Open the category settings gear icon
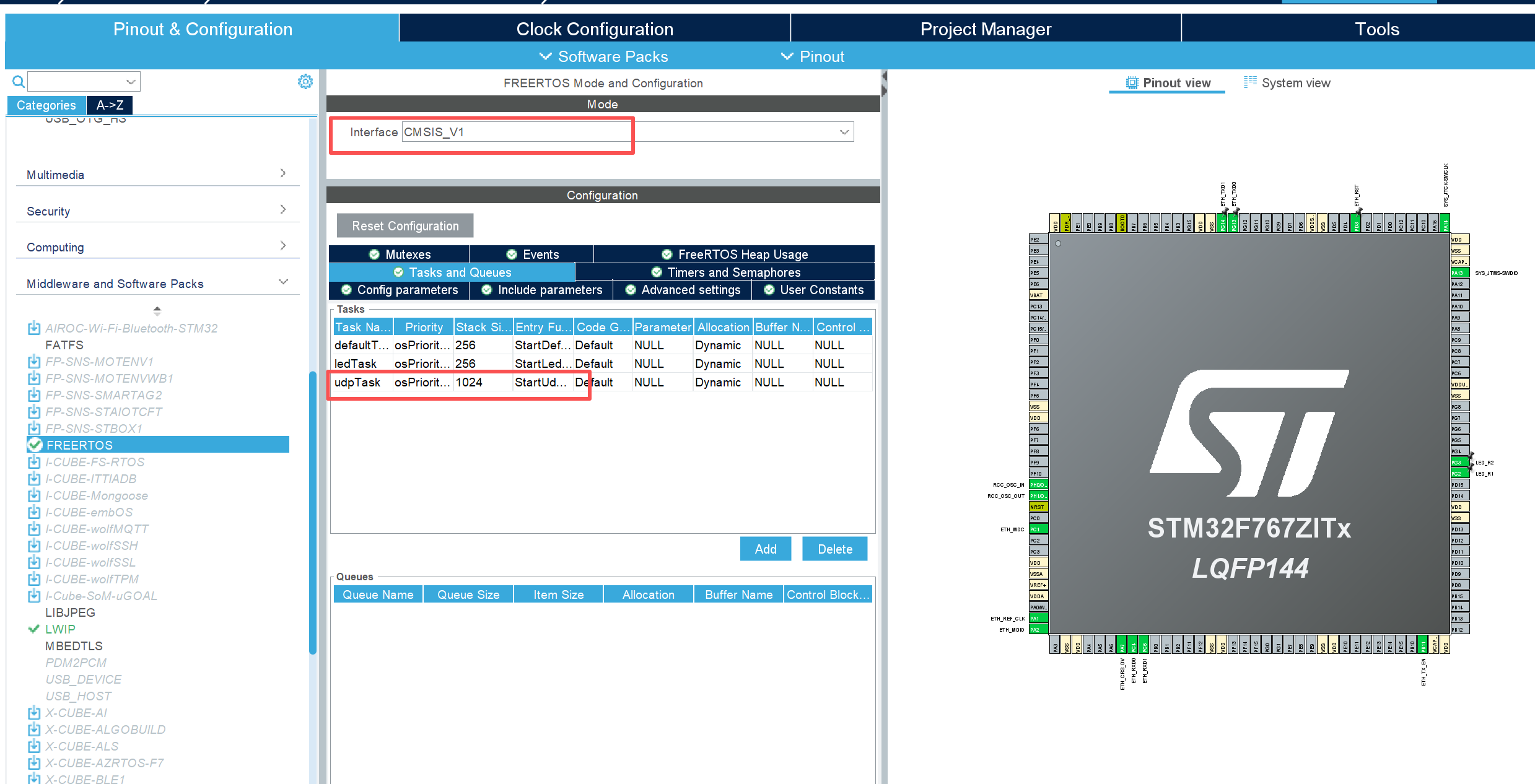Viewport: 1535px width, 784px height. [305, 81]
